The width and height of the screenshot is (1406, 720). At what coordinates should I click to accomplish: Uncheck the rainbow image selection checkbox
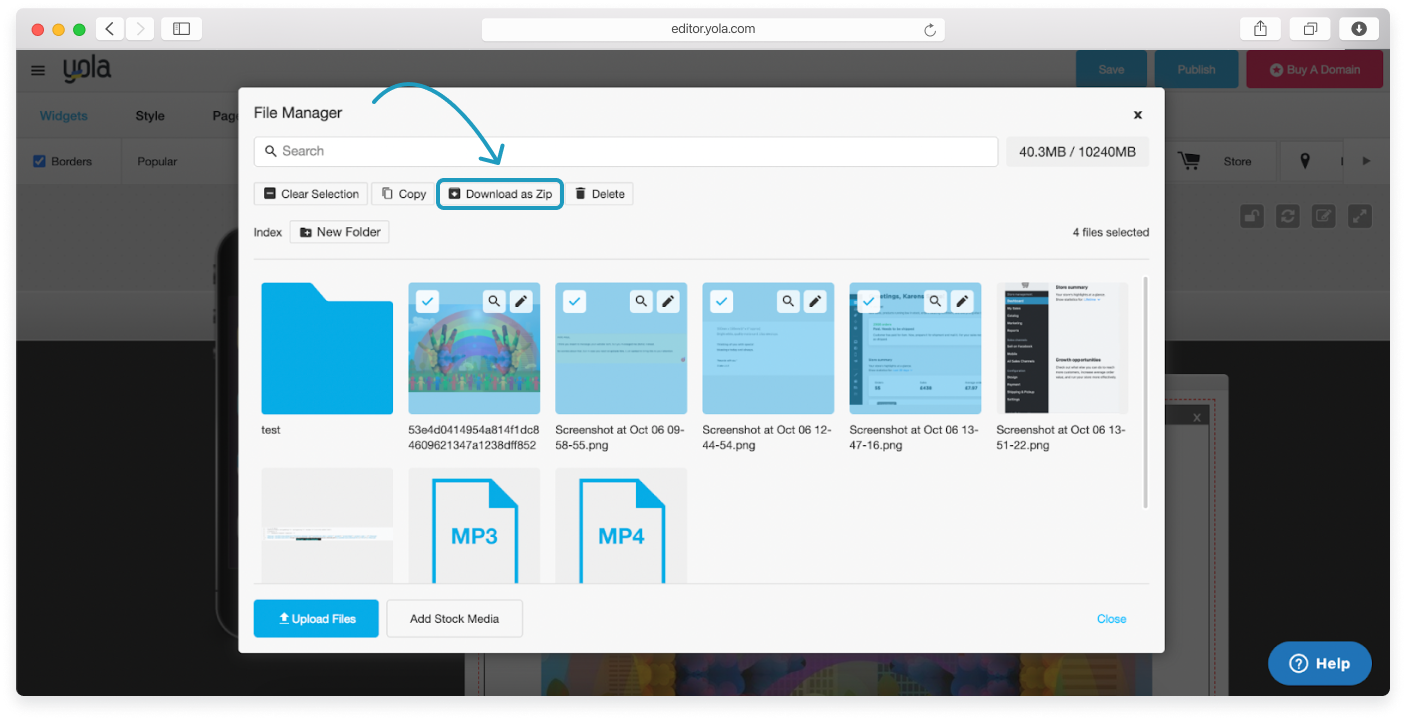pos(427,301)
